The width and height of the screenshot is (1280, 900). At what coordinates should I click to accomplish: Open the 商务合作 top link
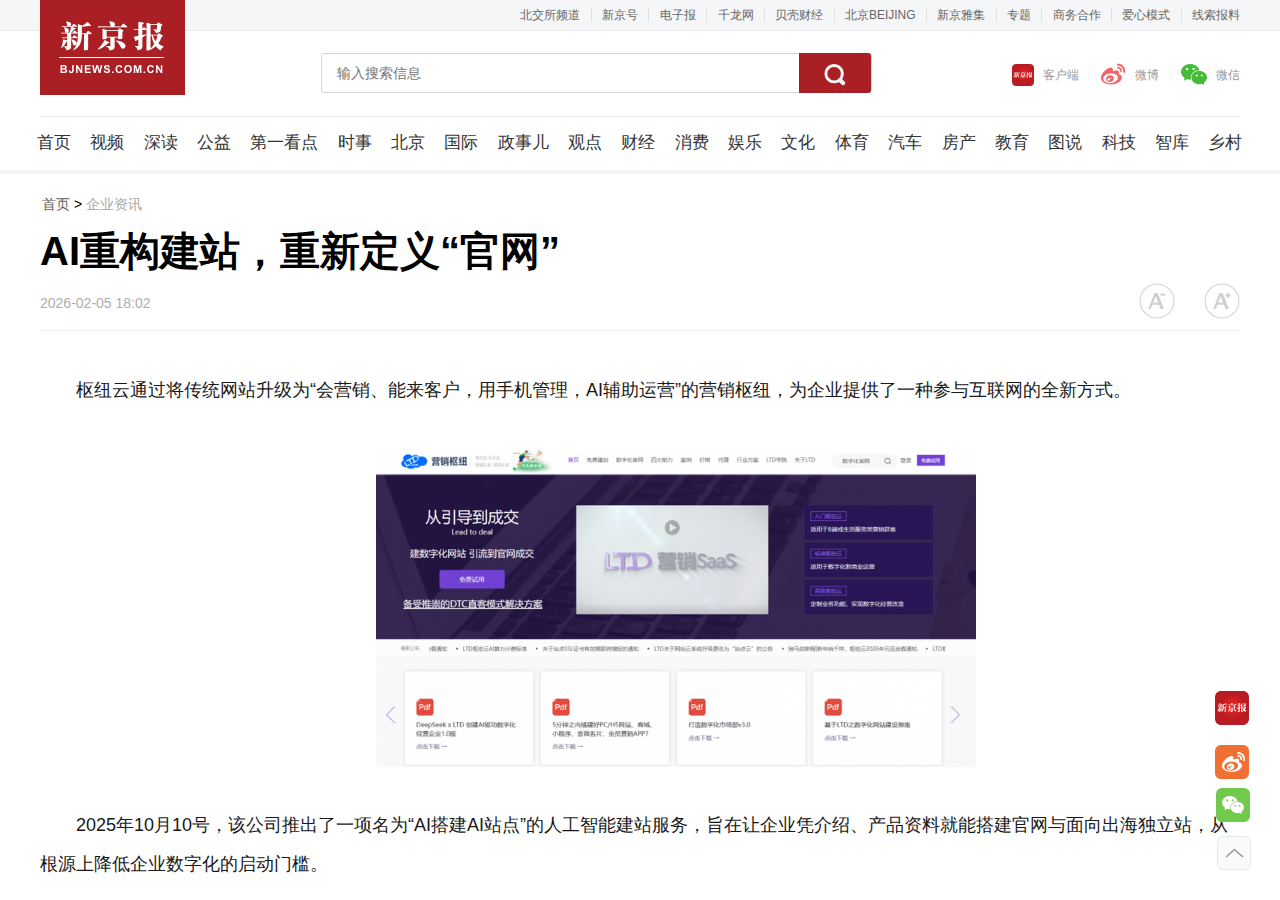1077,15
